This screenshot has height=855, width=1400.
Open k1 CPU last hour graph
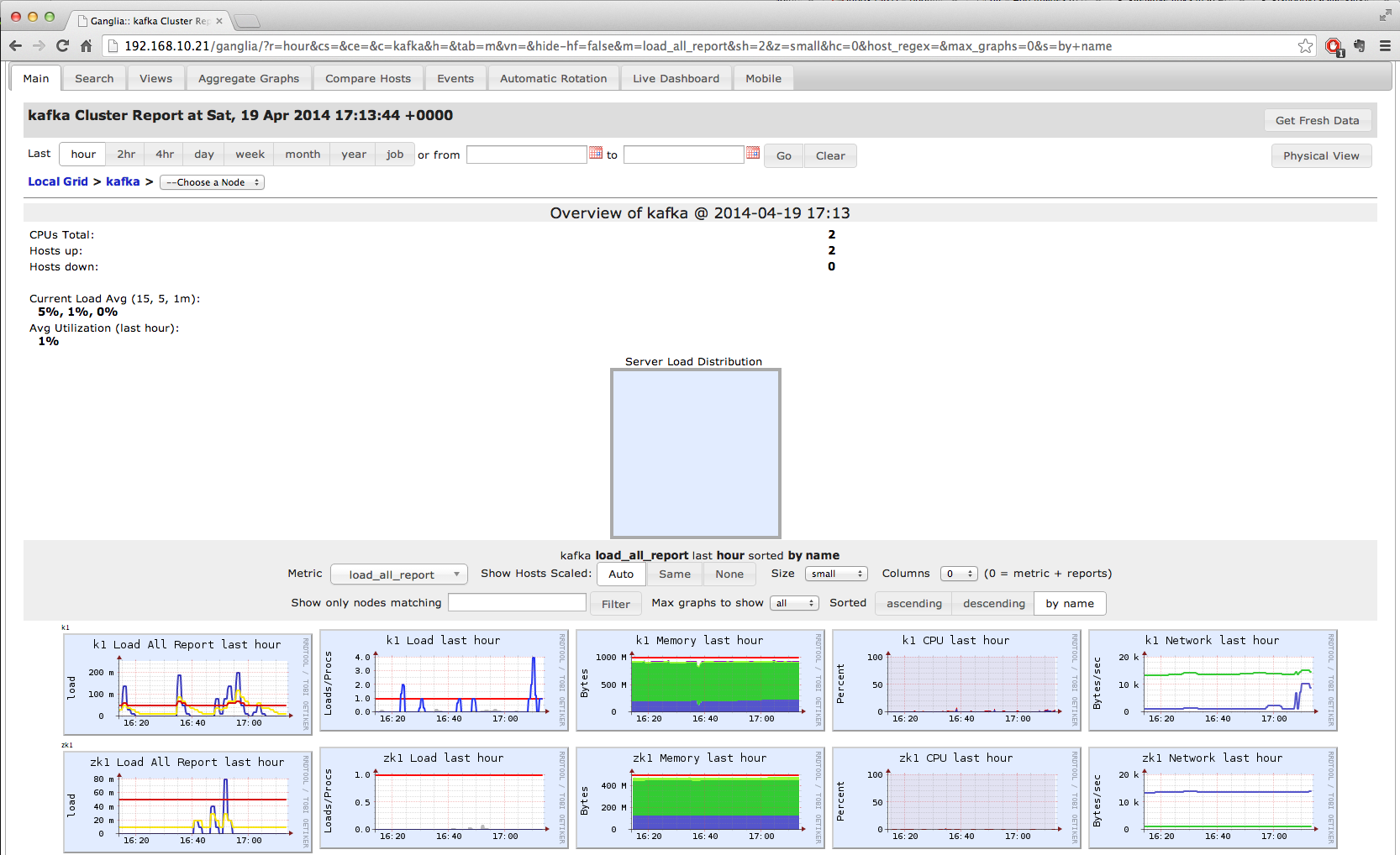956,680
